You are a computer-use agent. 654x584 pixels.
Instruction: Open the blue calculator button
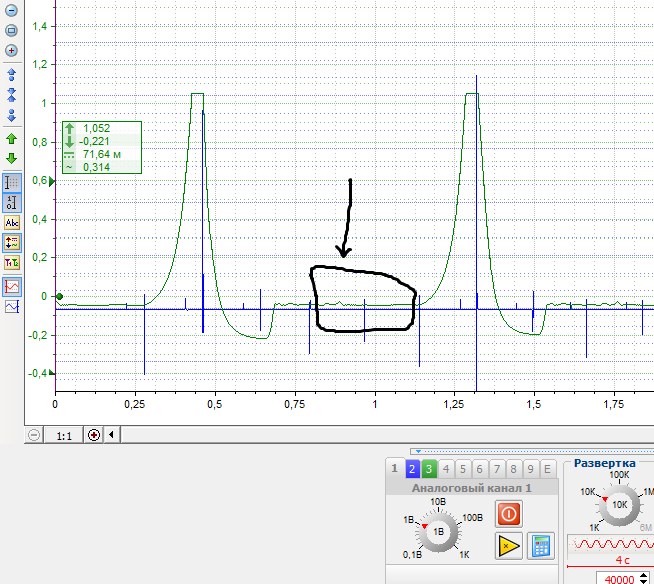tap(541, 546)
